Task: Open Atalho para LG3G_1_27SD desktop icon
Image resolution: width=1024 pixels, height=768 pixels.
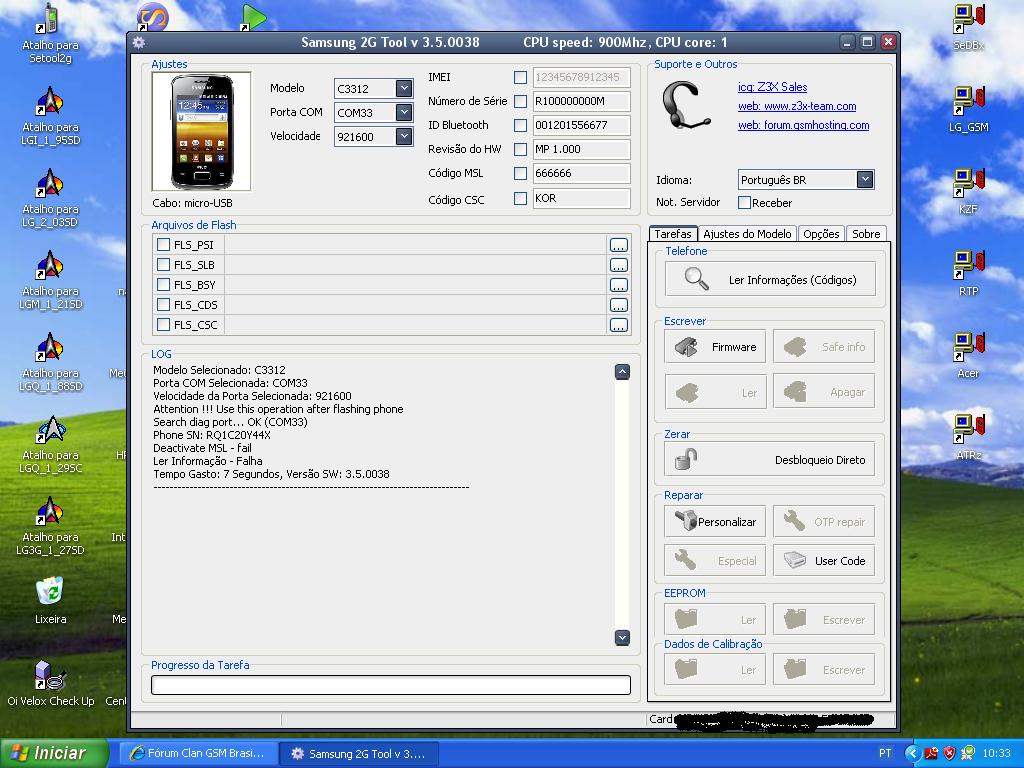Action: 50,526
